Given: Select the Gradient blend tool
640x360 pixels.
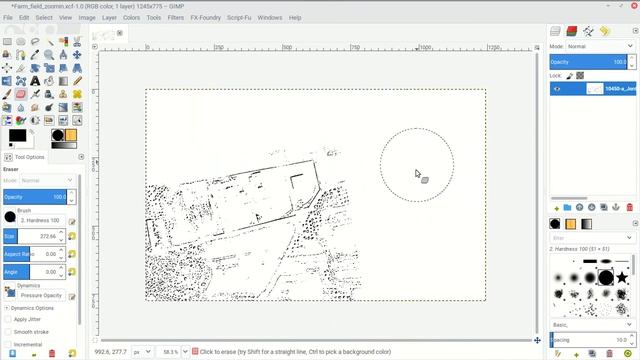Looking at the screenshot, I should click(x=63, y=81).
